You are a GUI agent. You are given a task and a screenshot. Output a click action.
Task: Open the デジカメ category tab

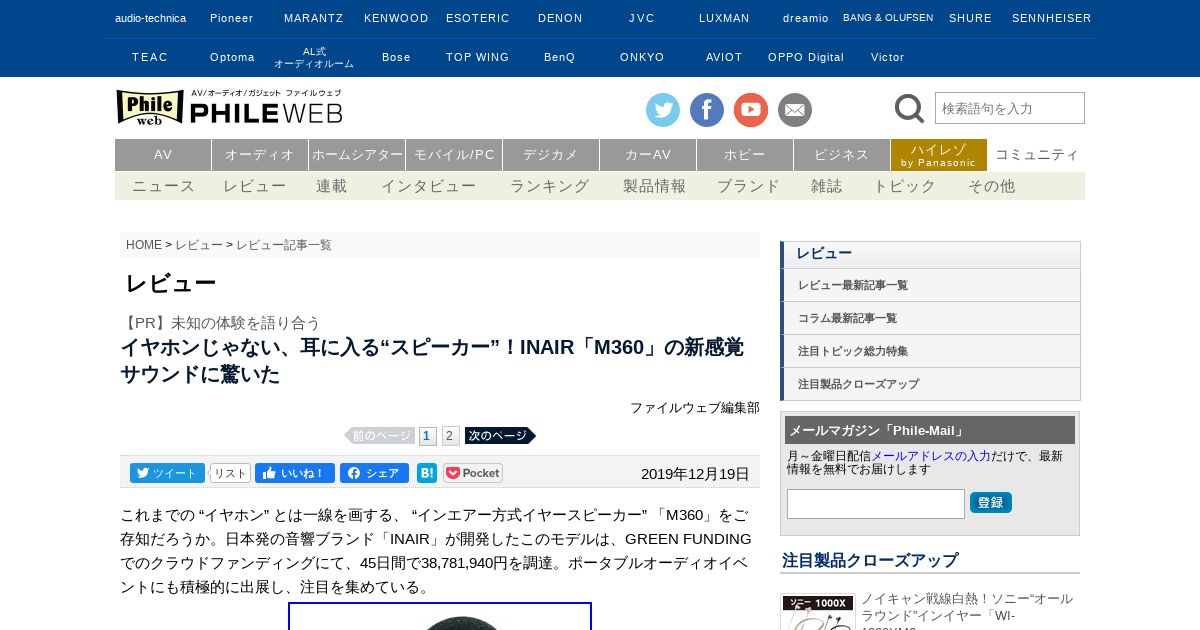551,155
